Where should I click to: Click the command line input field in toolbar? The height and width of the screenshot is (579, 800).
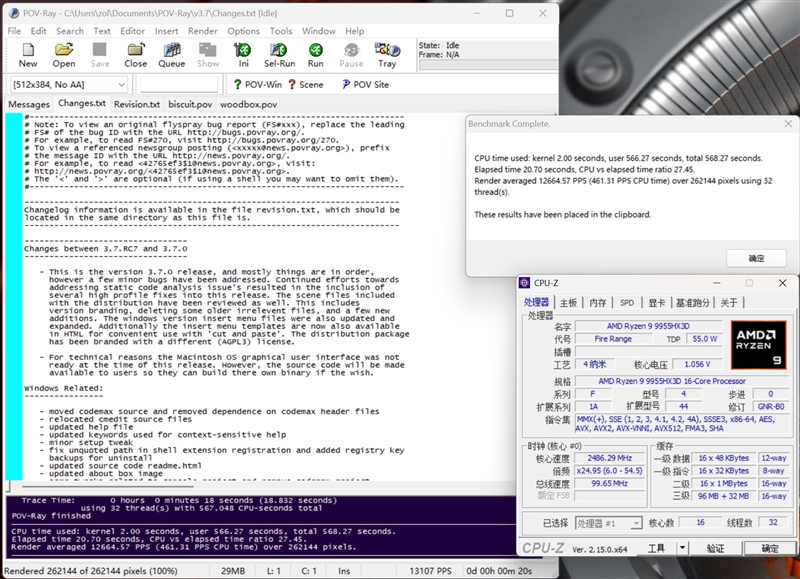pyautogui.click(x=177, y=85)
